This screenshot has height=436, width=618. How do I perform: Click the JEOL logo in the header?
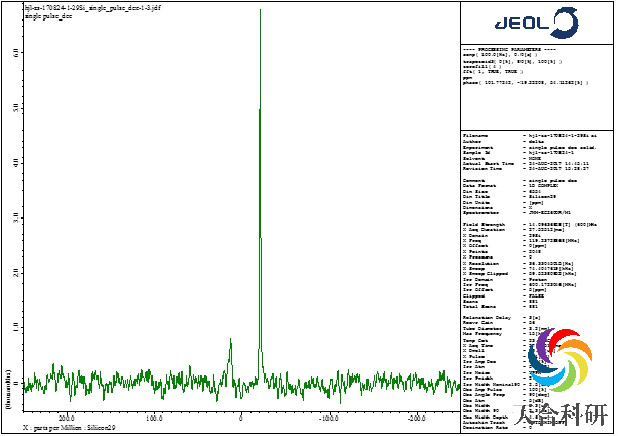(538, 23)
